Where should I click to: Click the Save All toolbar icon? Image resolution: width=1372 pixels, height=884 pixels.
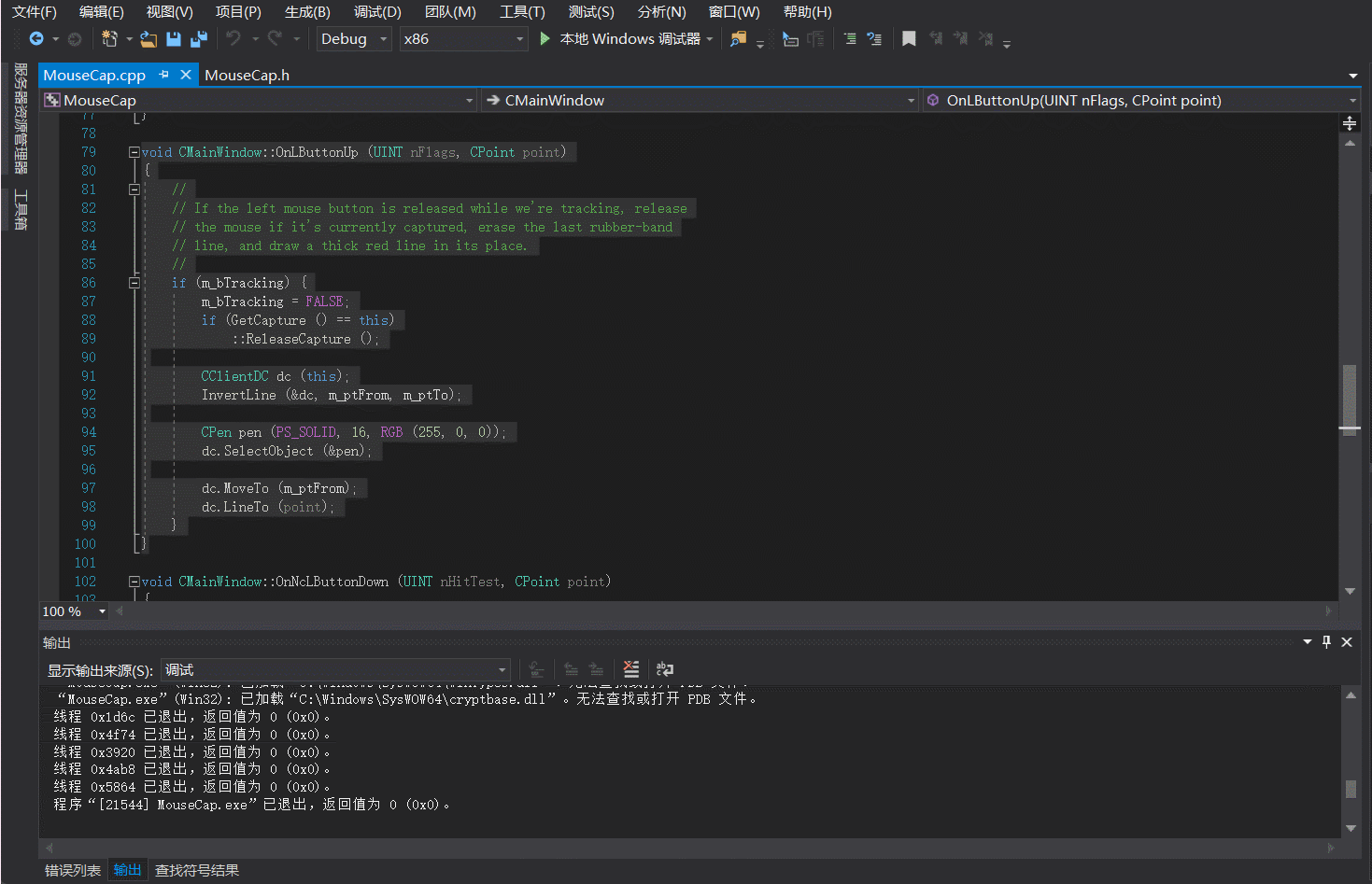click(x=198, y=39)
